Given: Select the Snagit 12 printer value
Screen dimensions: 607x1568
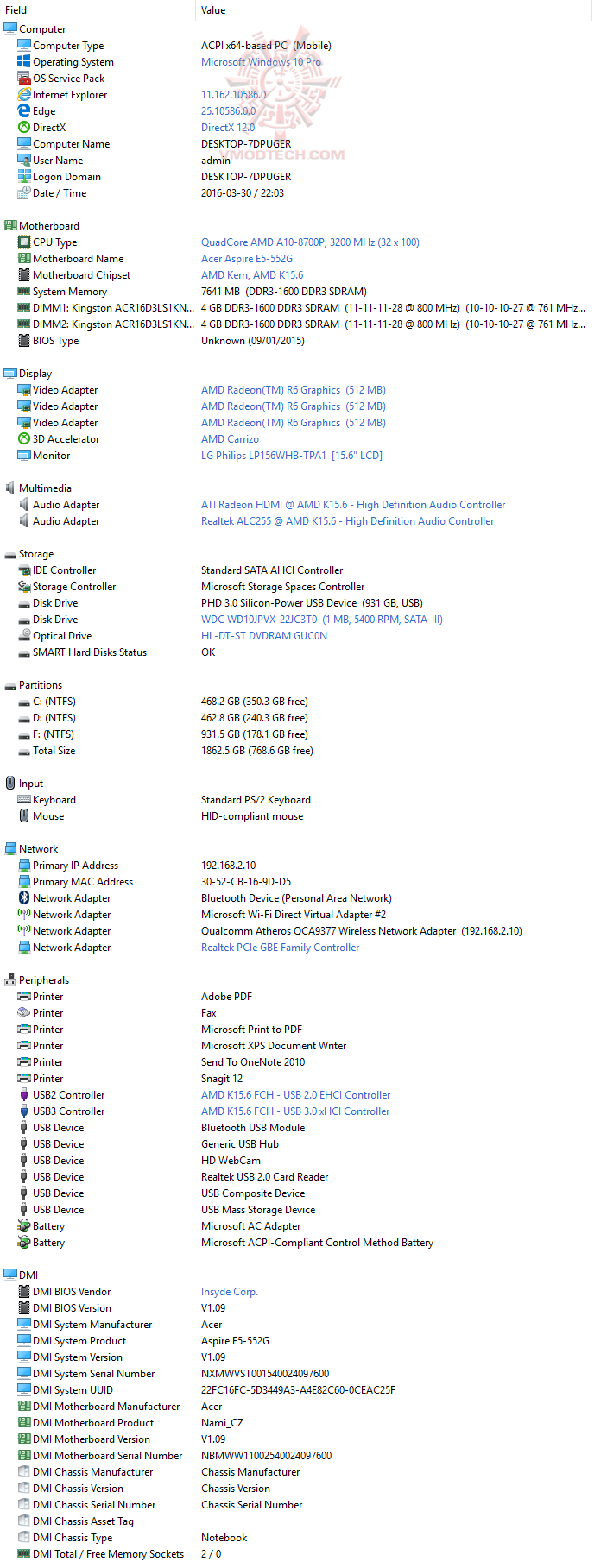Looking at the screenshot, I should [x=222, y=1078].
